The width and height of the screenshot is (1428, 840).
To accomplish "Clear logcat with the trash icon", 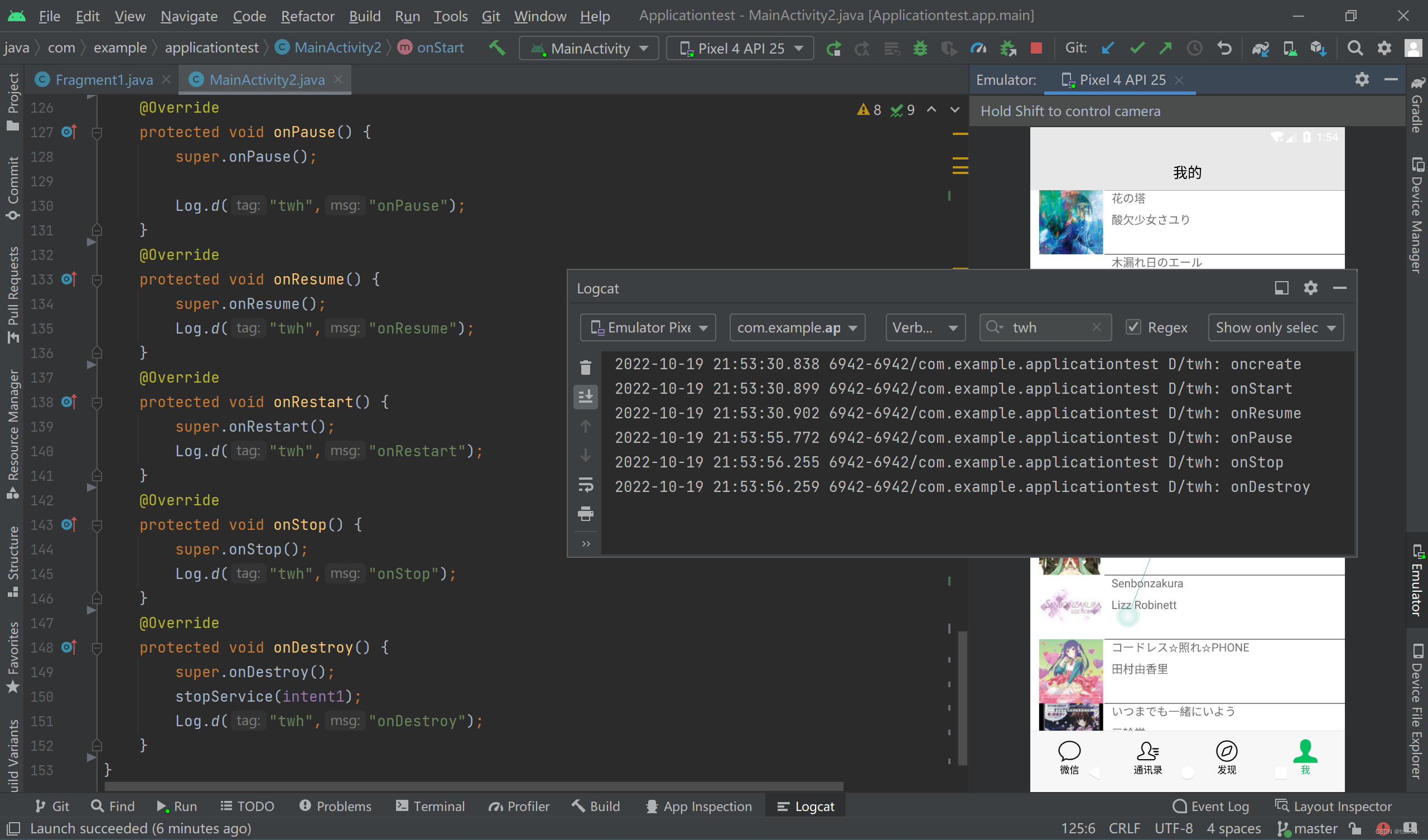I will click(585, 367).
